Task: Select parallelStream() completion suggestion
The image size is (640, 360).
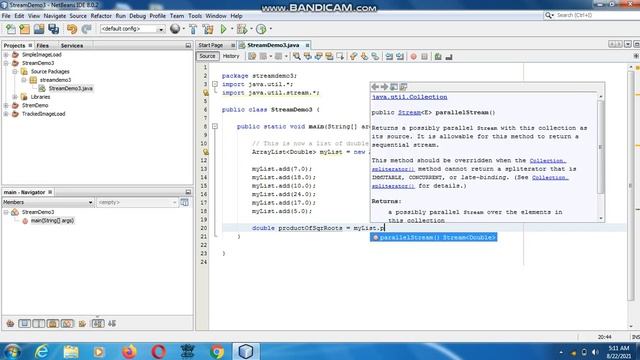Action: (x=433, y=238)
